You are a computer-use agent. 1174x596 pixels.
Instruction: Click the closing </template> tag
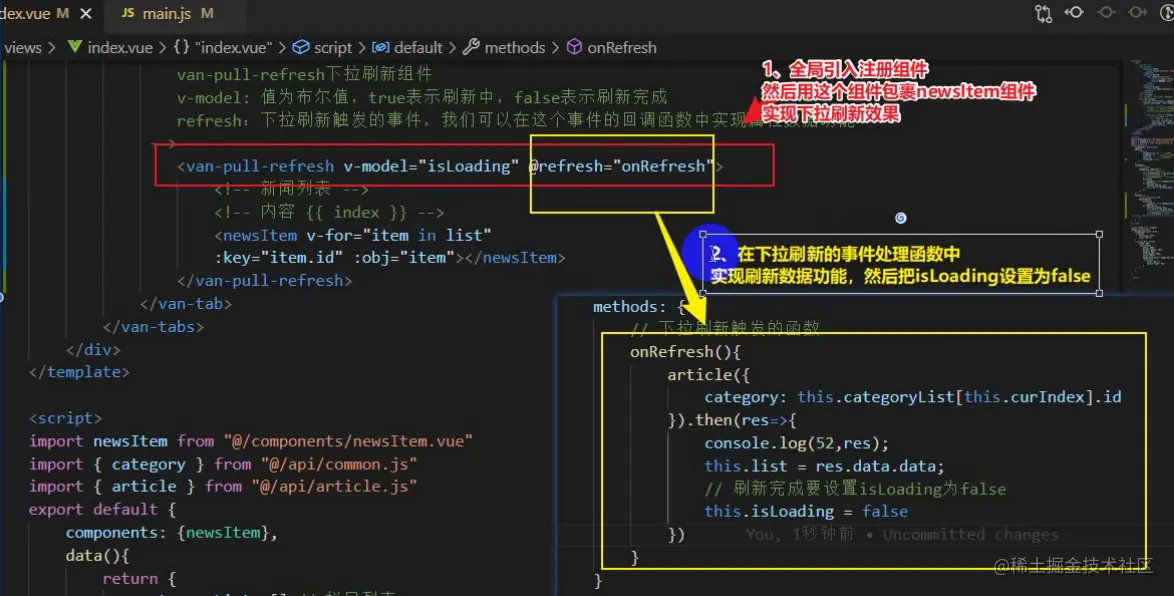[x=79, y=372]
